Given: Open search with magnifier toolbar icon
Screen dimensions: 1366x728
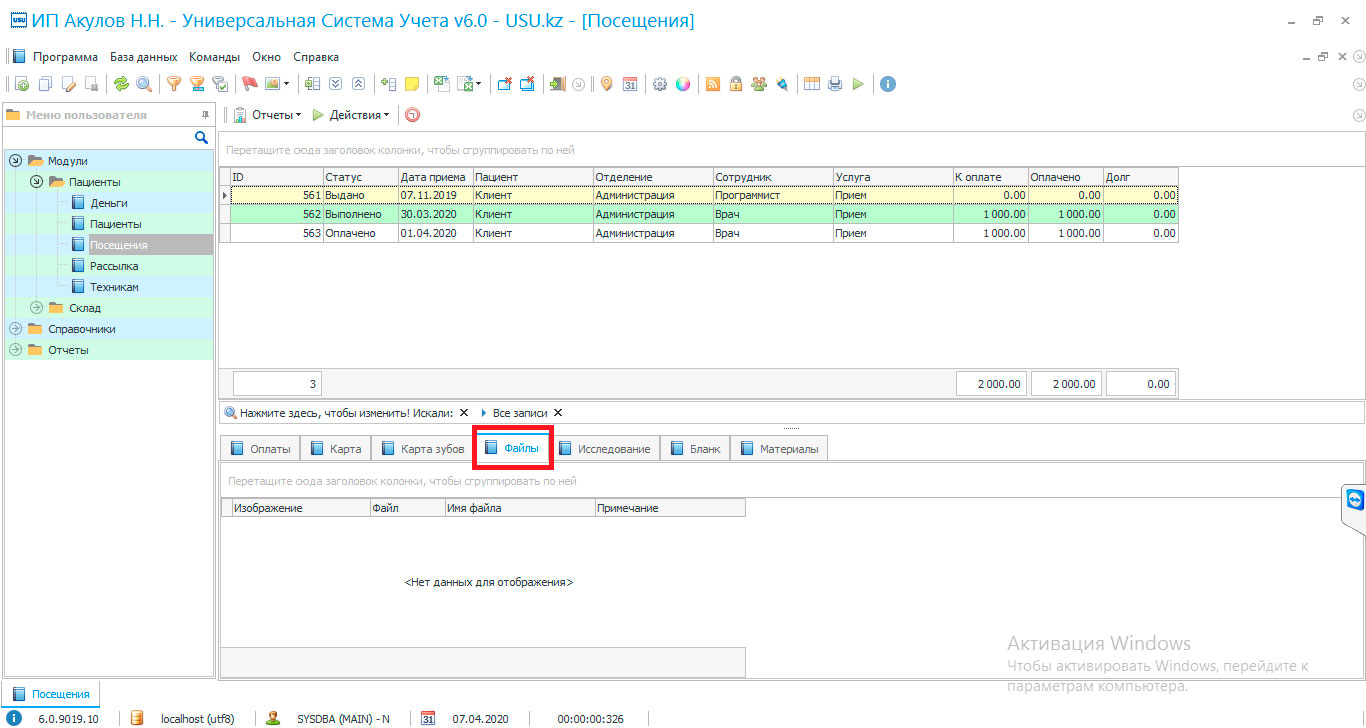Looking at the screenshot, I should [x=144, y=84].
